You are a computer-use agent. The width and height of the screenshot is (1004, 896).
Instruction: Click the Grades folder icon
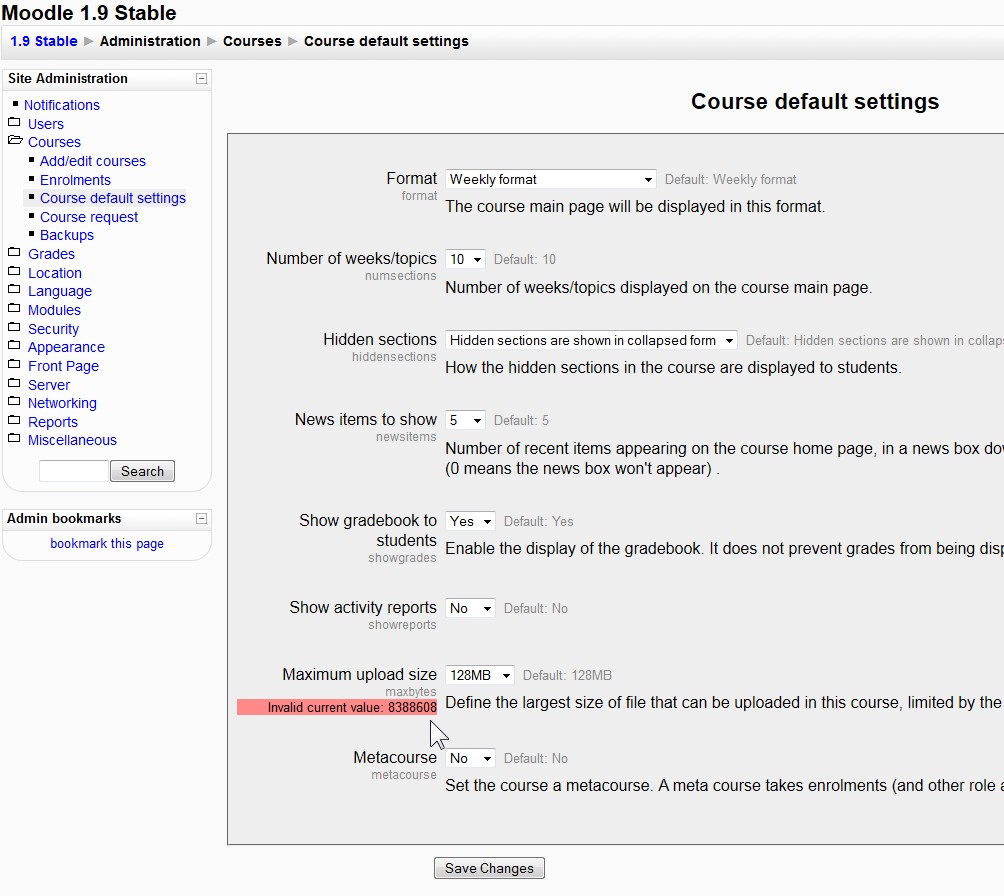(14, 252)
